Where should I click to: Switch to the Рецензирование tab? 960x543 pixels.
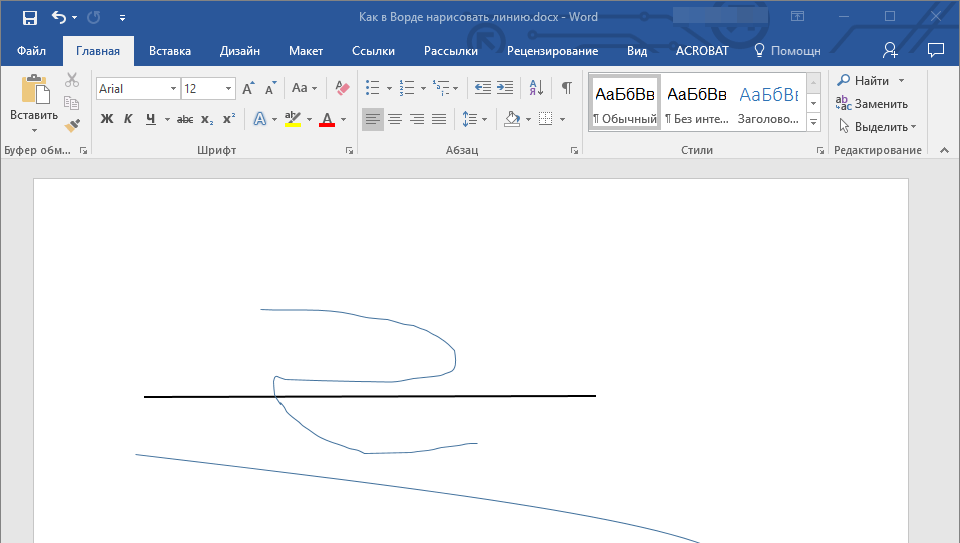(552, 51)
